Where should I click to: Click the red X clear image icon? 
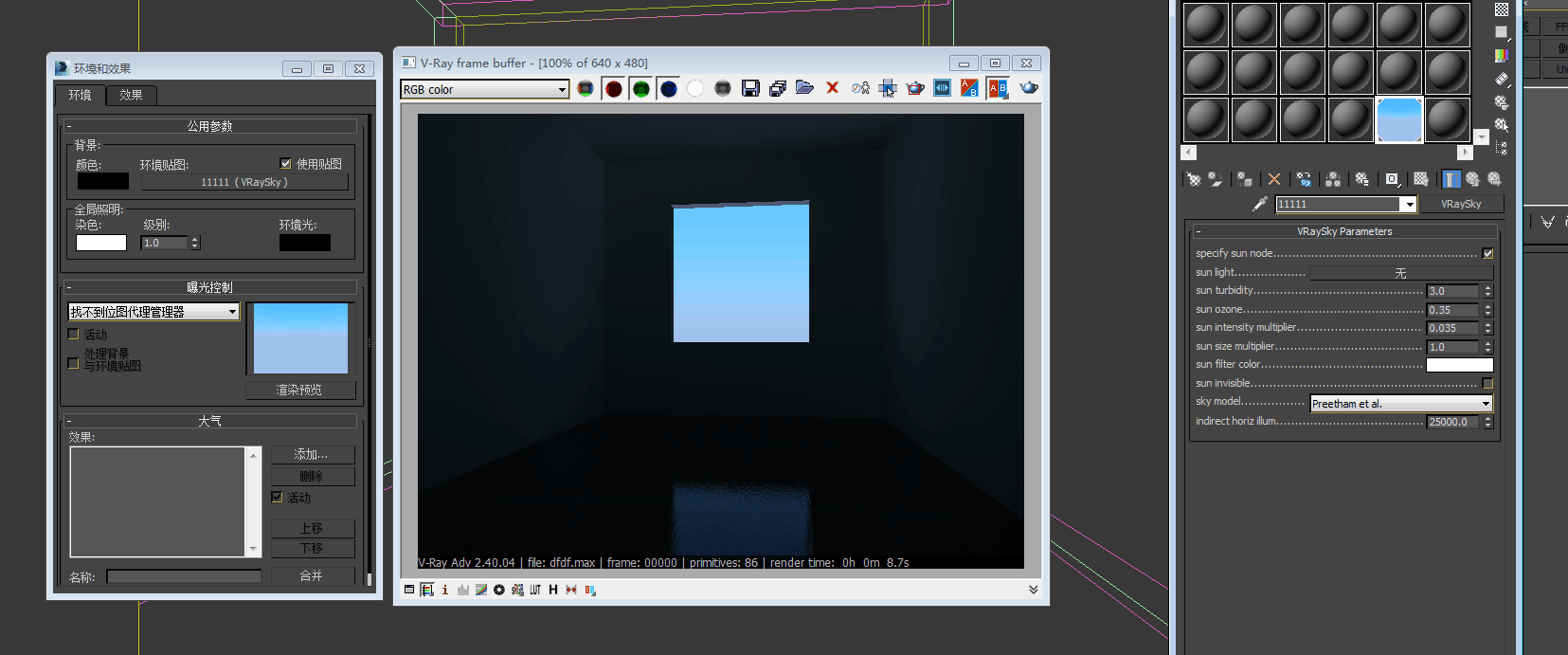pos(833,88)
